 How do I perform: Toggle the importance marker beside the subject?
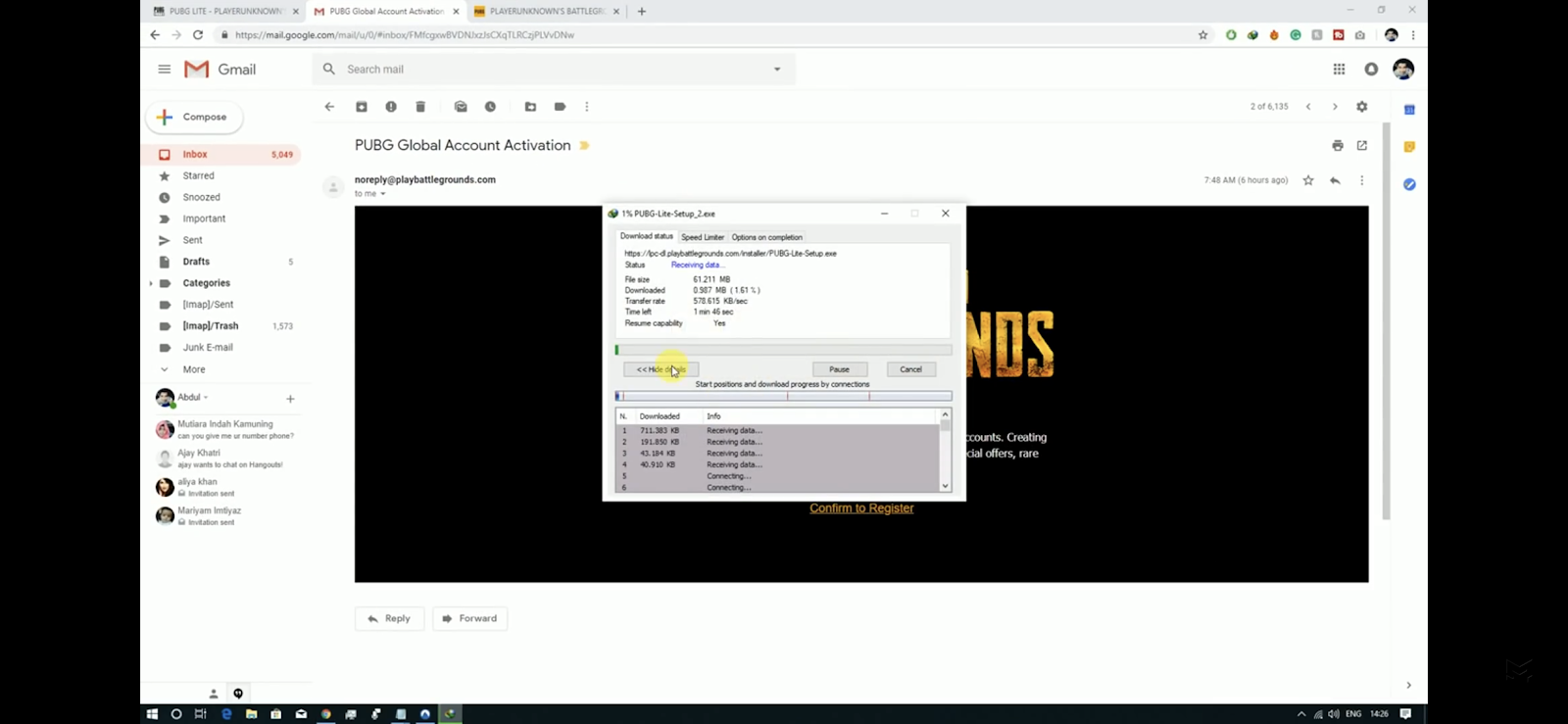pyautogui.click(x=584, y=146)
